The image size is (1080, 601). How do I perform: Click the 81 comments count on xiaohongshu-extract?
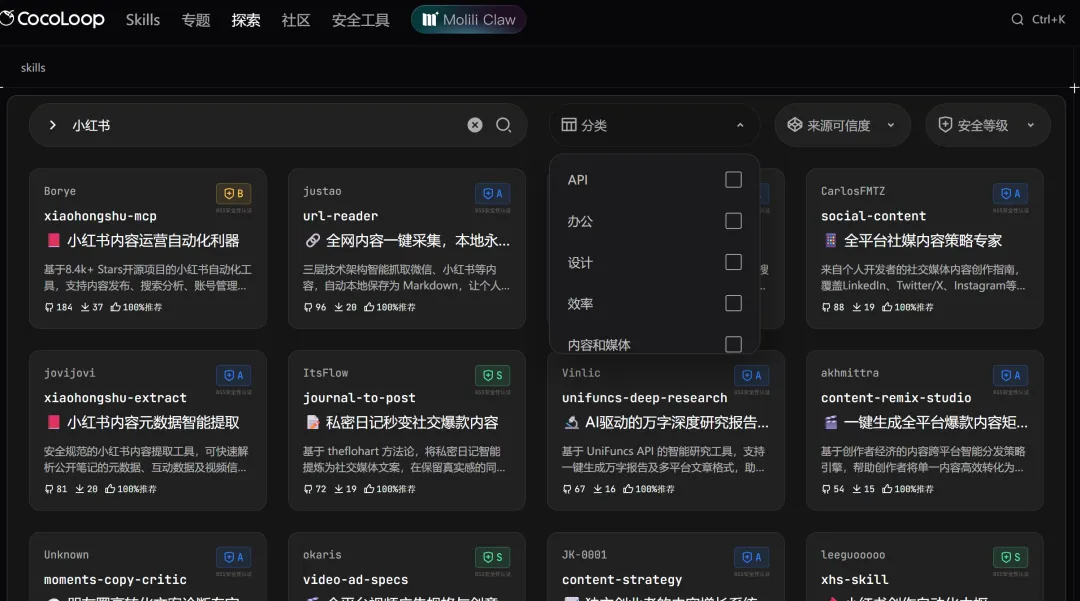pos(56,489)
